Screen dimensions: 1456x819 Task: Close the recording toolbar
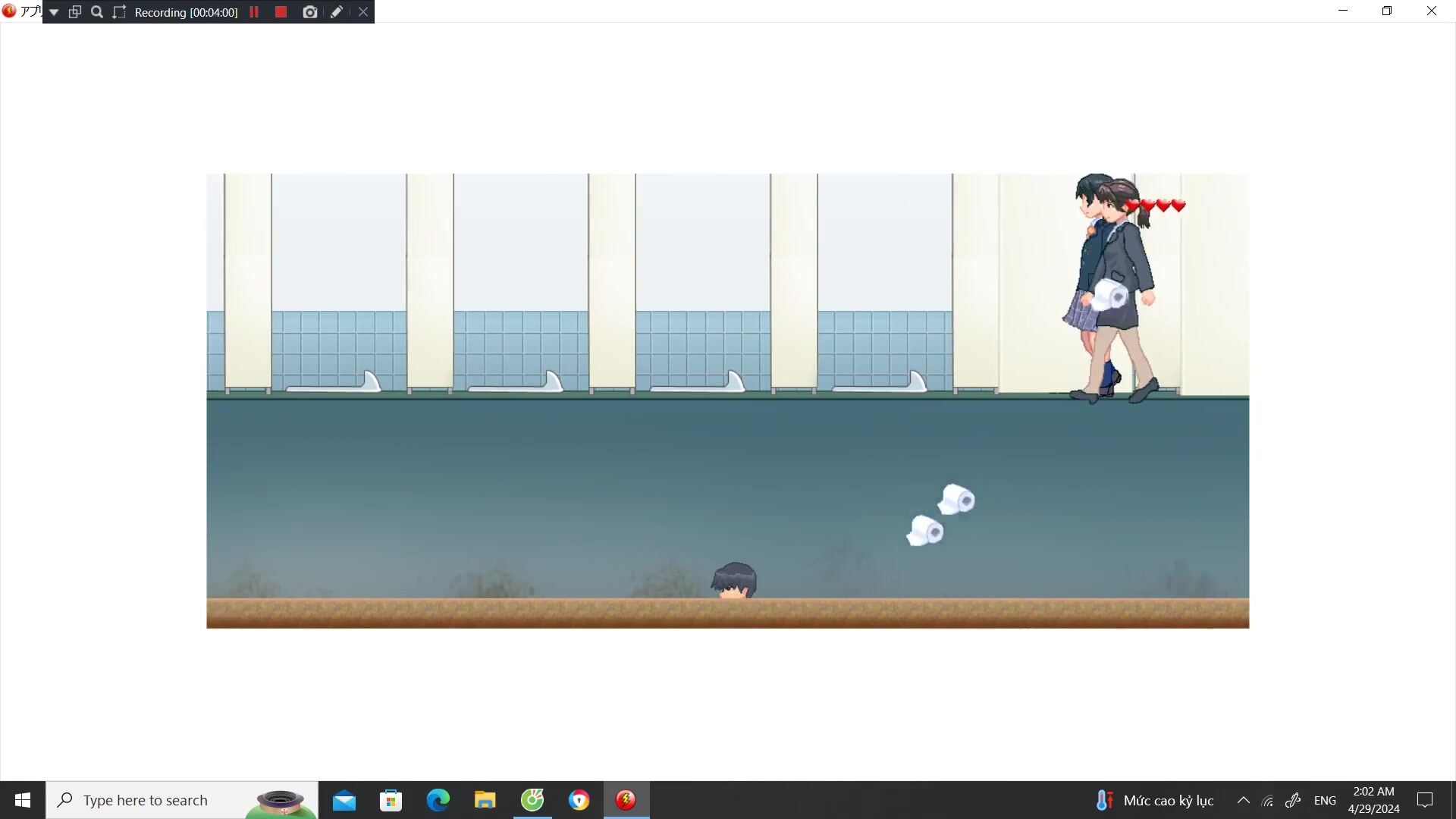tap(363, 12)
